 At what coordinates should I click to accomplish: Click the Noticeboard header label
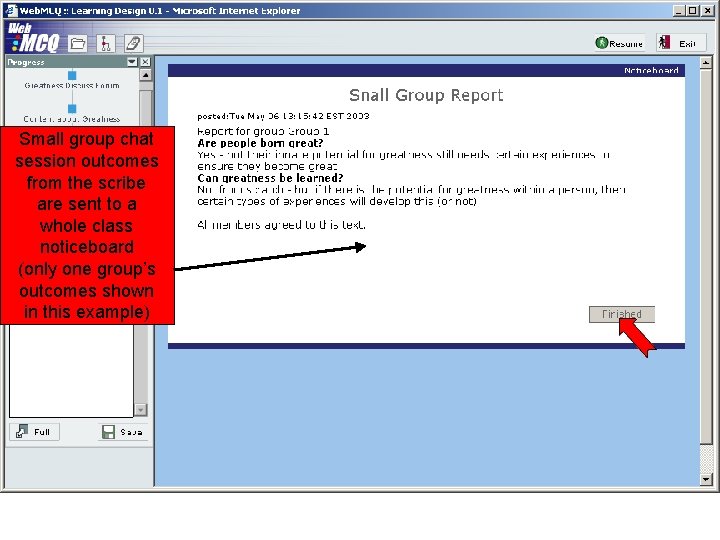click(x=651, y=70)
